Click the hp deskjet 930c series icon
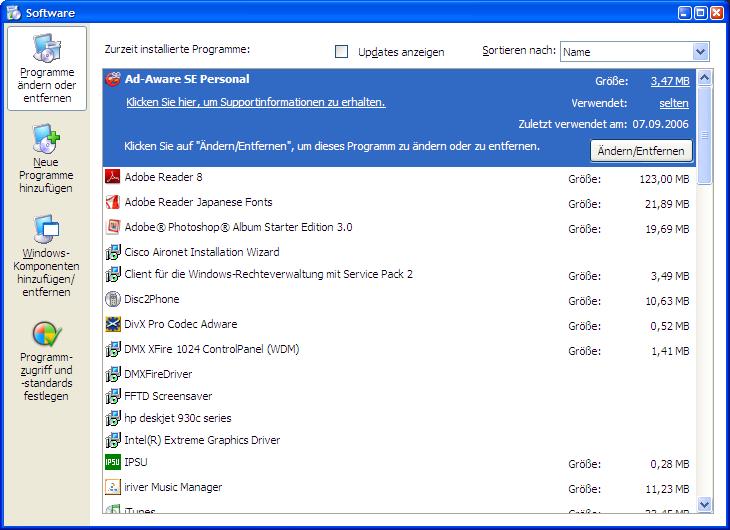Viewport: 730px width, 530px height. click(113, 418)
